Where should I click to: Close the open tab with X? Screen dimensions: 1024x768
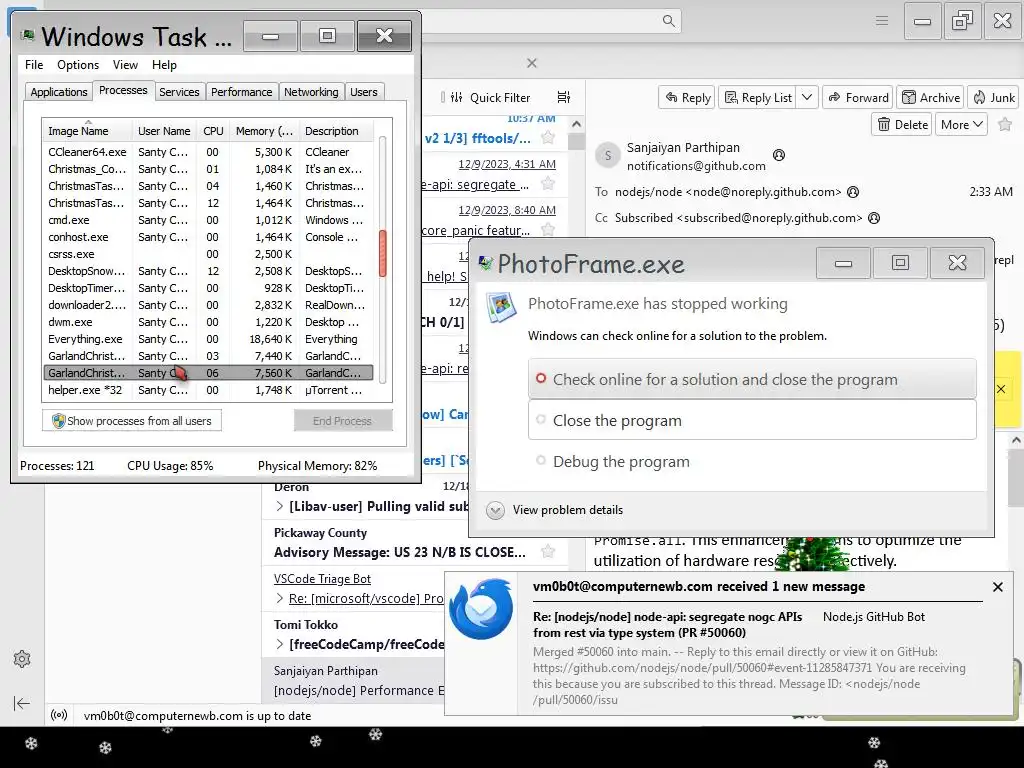pos(532,63)
